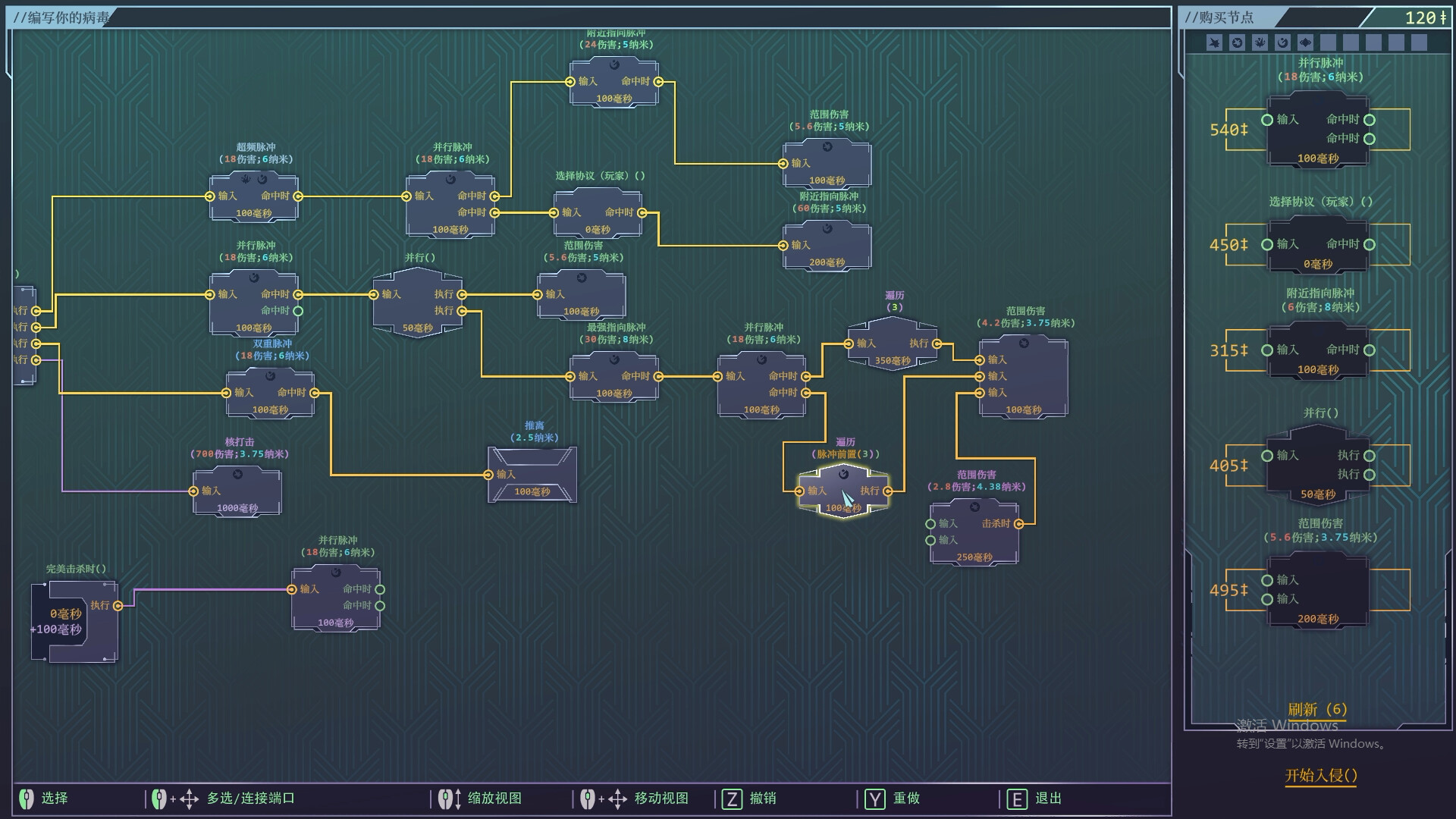Select the leaf filter icon in purchase panel
This screenshot has height=819, width=1456.
[x=1259, y=43]
